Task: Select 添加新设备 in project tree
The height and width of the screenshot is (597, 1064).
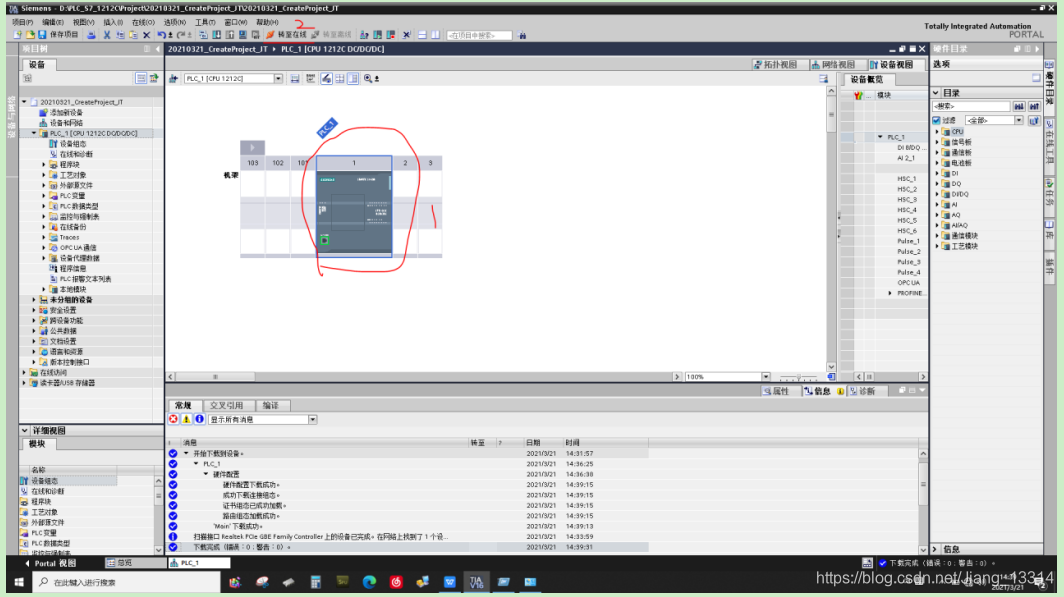Action: [x=66, y=113]
